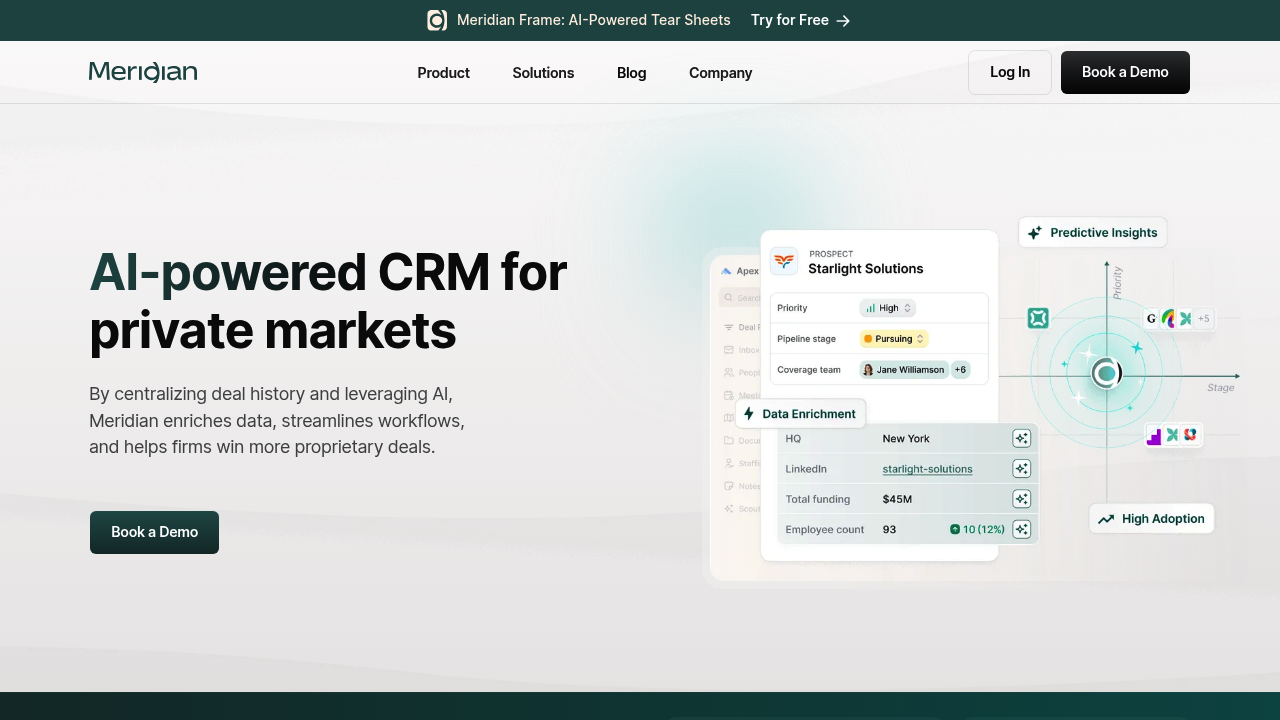Click the Predictive Insights sparkle icon
The height and width of the screenshot is (720, 1280).
click(1035, 232)
